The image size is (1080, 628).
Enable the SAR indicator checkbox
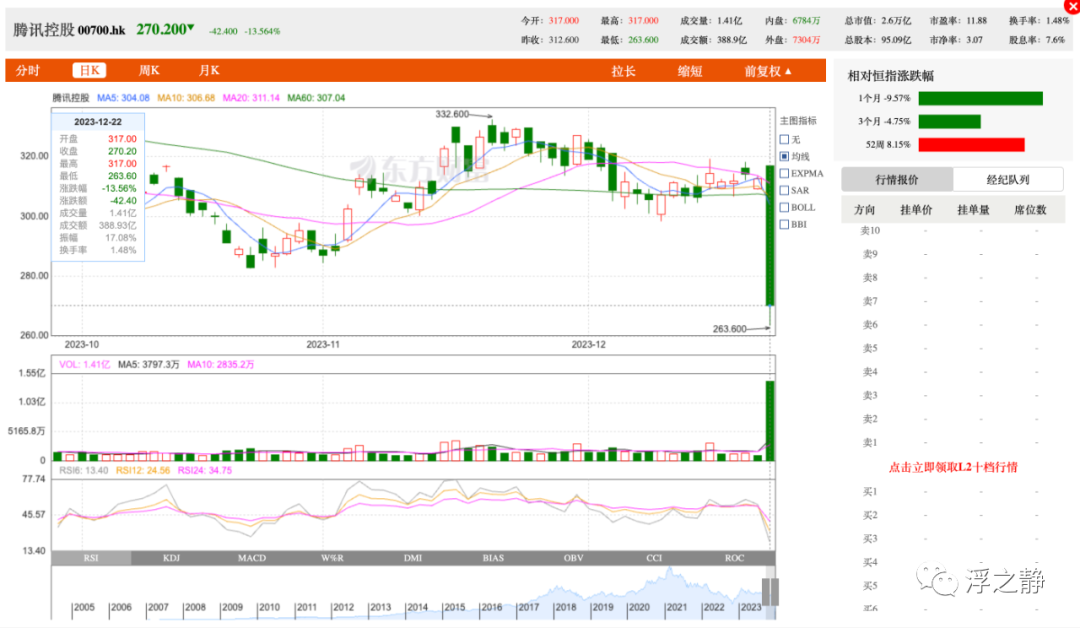coord(784,190)
